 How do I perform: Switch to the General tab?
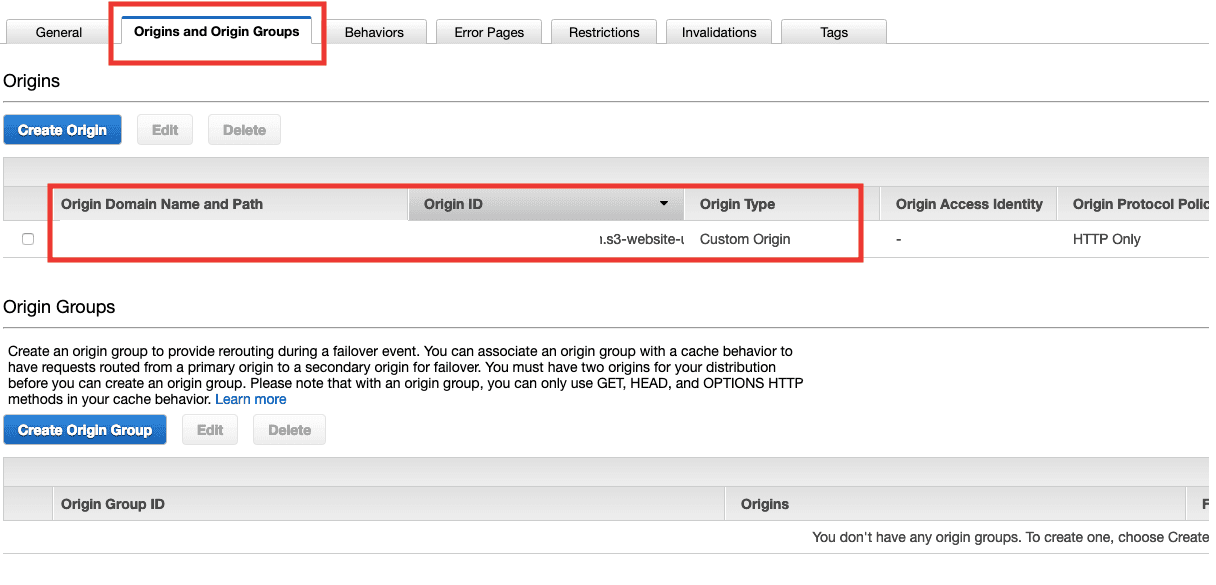(59, 32)
